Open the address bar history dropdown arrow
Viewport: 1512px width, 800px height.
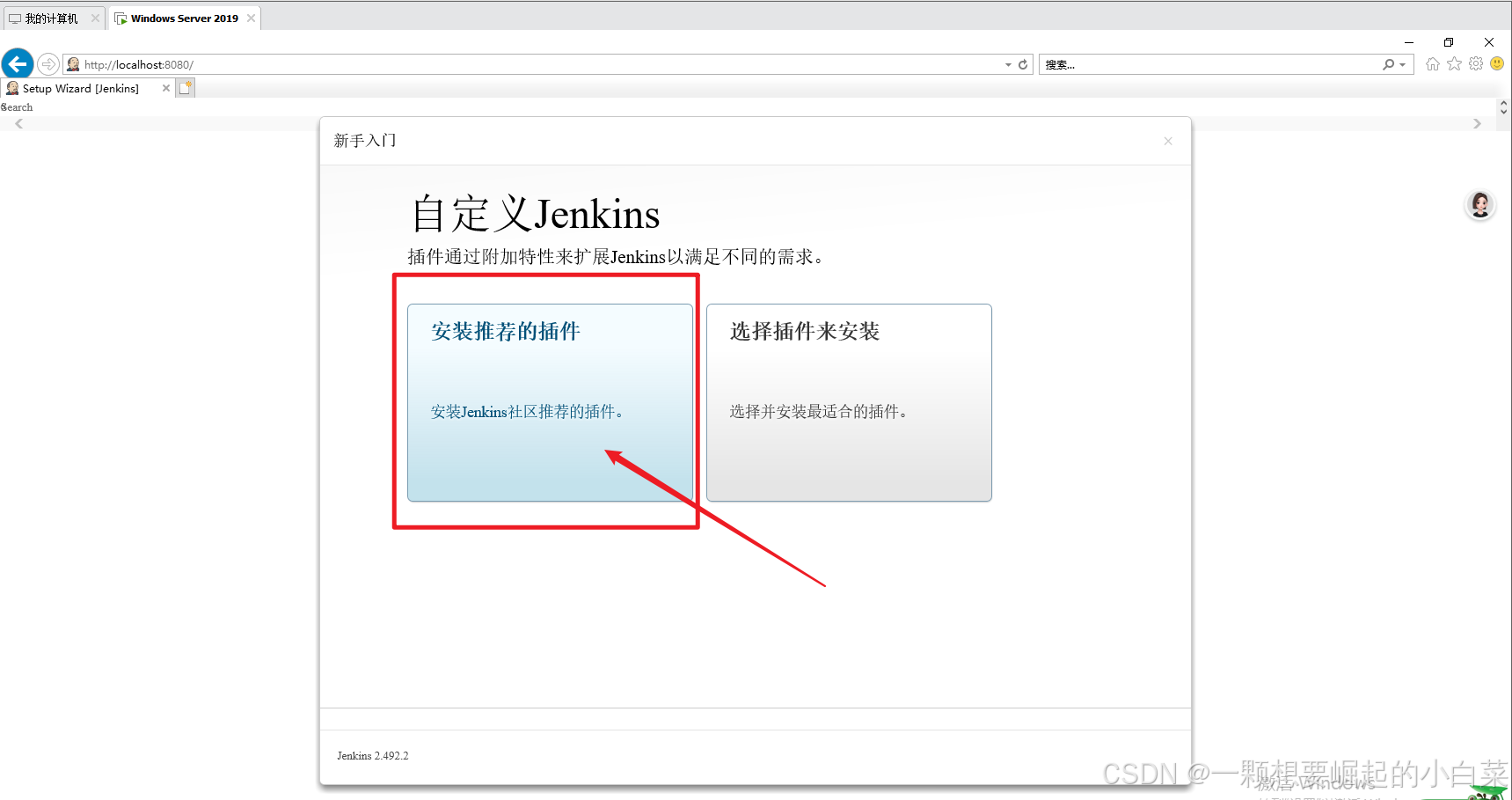click(1008, 64)
